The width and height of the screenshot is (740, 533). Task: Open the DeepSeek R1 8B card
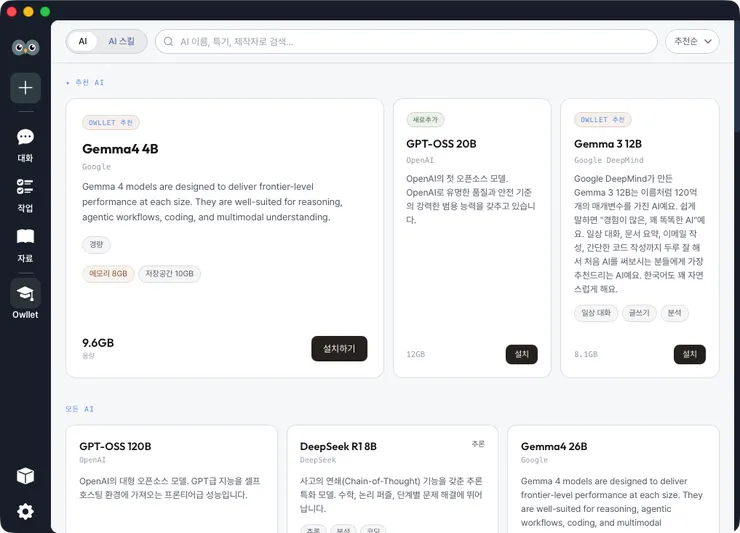pos(392,479)
